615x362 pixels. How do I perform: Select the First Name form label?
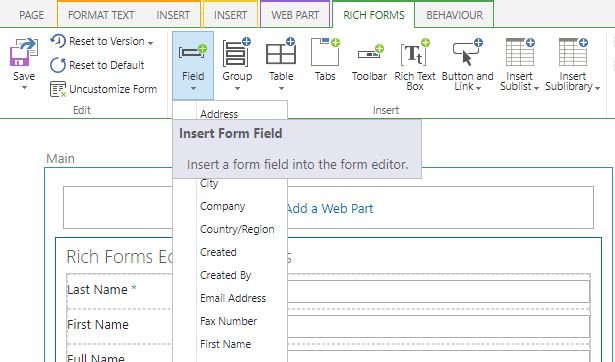click(98, 324)
